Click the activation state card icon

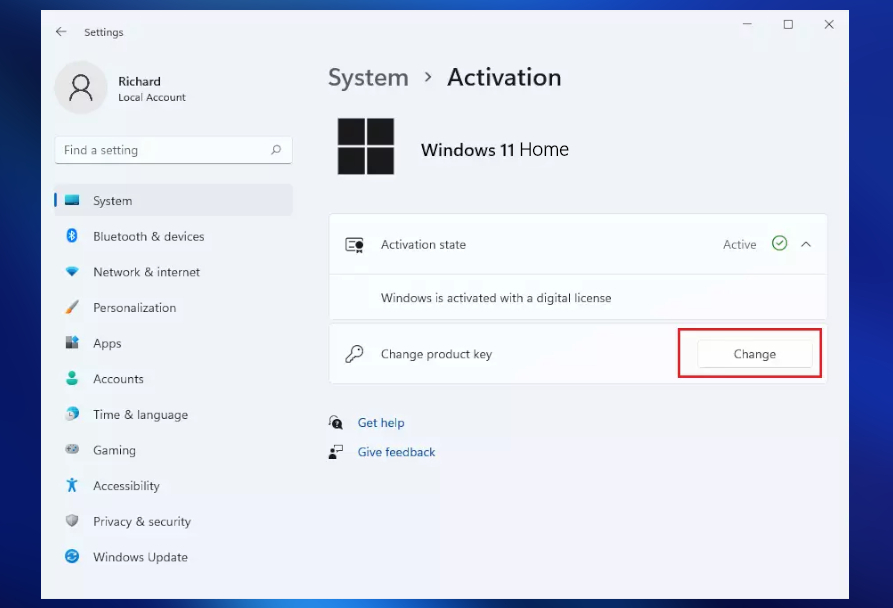coord(354,244)
